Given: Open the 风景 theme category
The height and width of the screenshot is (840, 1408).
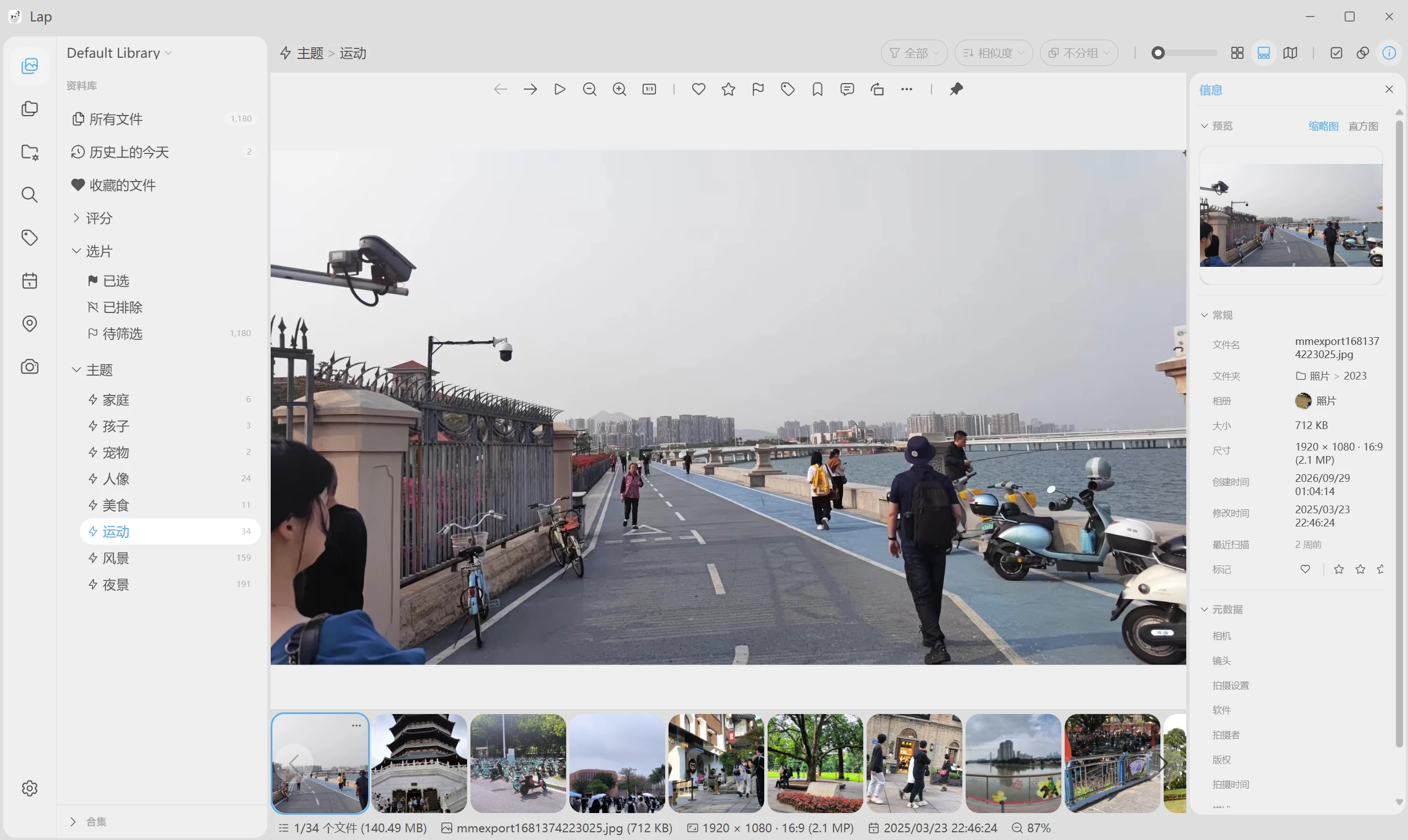Looking at the screenshot, I should (170, 558).
